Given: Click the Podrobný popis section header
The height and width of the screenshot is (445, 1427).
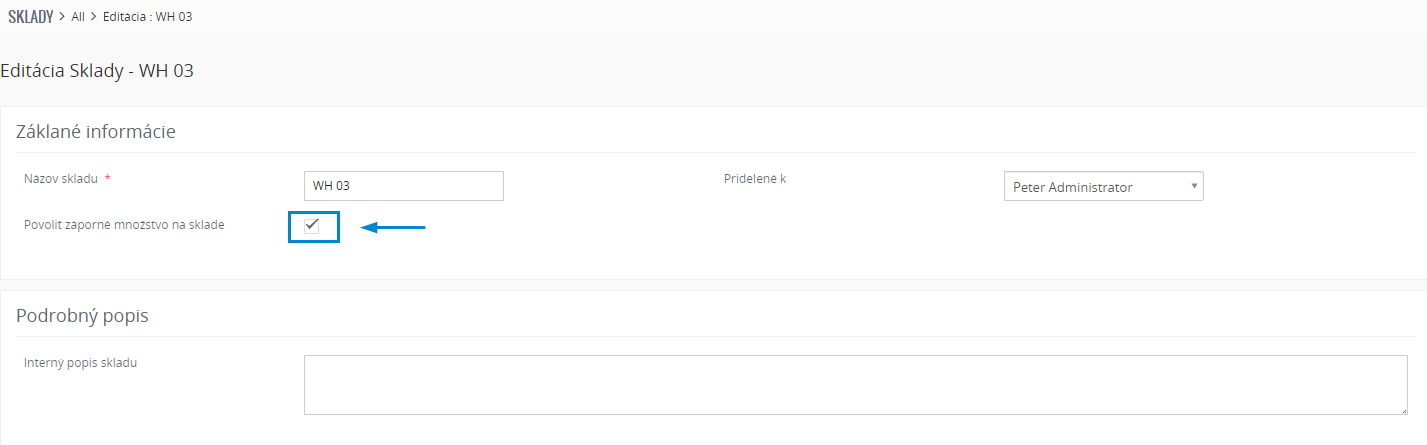Looking at the screenshot, I should (x=82, y=316).
